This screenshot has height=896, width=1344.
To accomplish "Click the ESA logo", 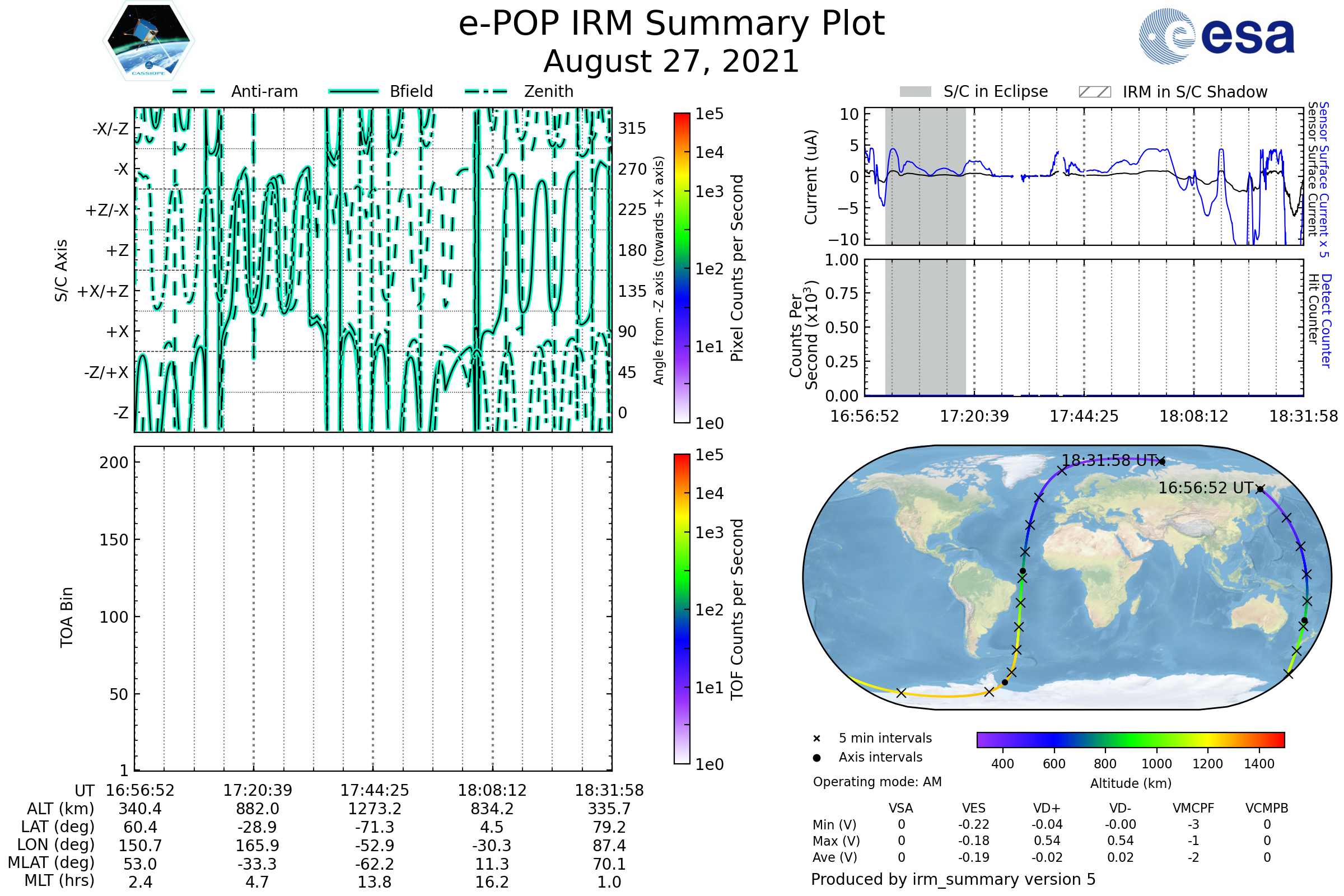I will [1216, 35].
